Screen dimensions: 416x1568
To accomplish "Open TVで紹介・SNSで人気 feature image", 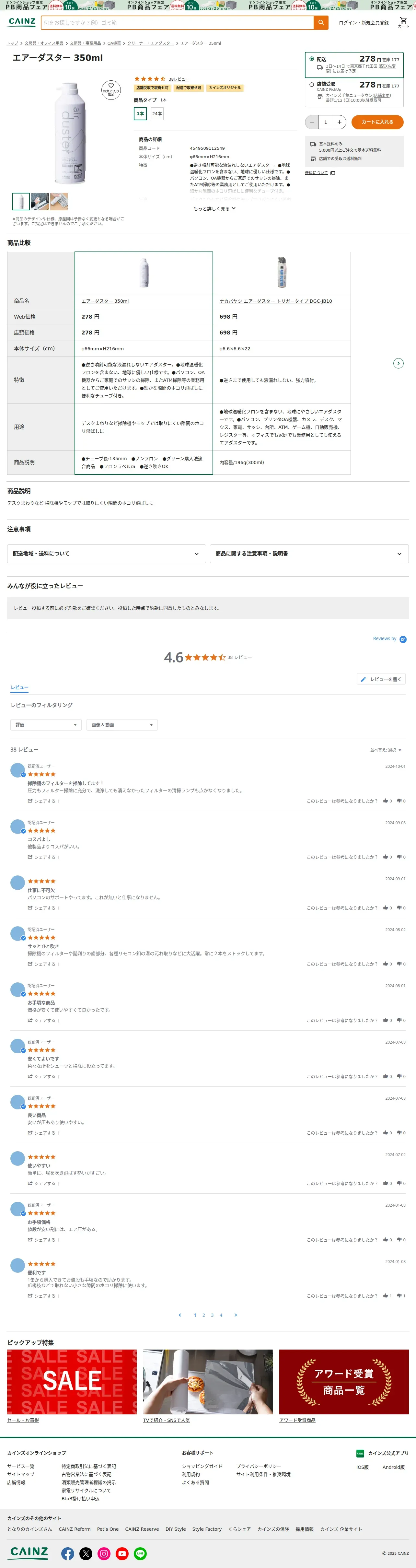I will pyautogui.click(x=208, y=1382).
